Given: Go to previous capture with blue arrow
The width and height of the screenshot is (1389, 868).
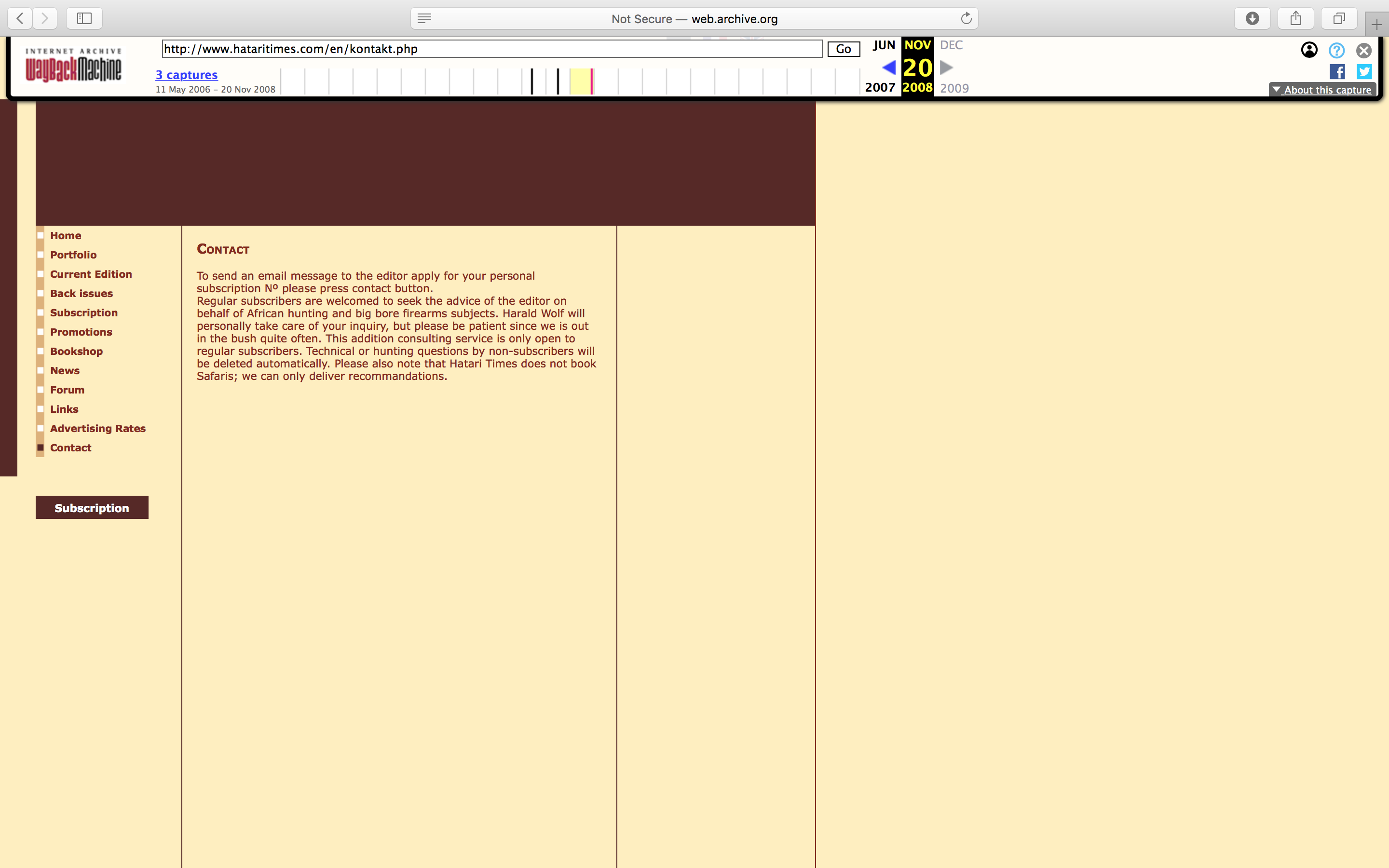Looking at the screenshot, I should coord(888,68).
